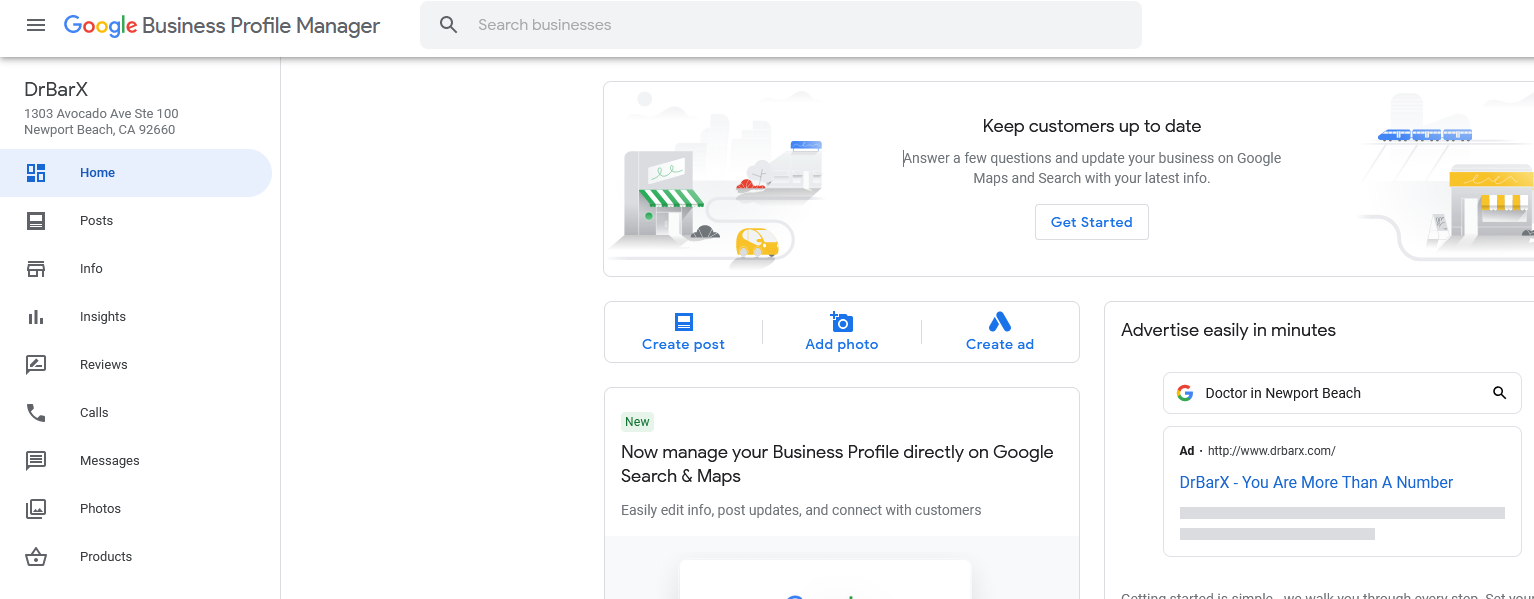
Task: Open the hamburger main menu
Action: [36, 25]
